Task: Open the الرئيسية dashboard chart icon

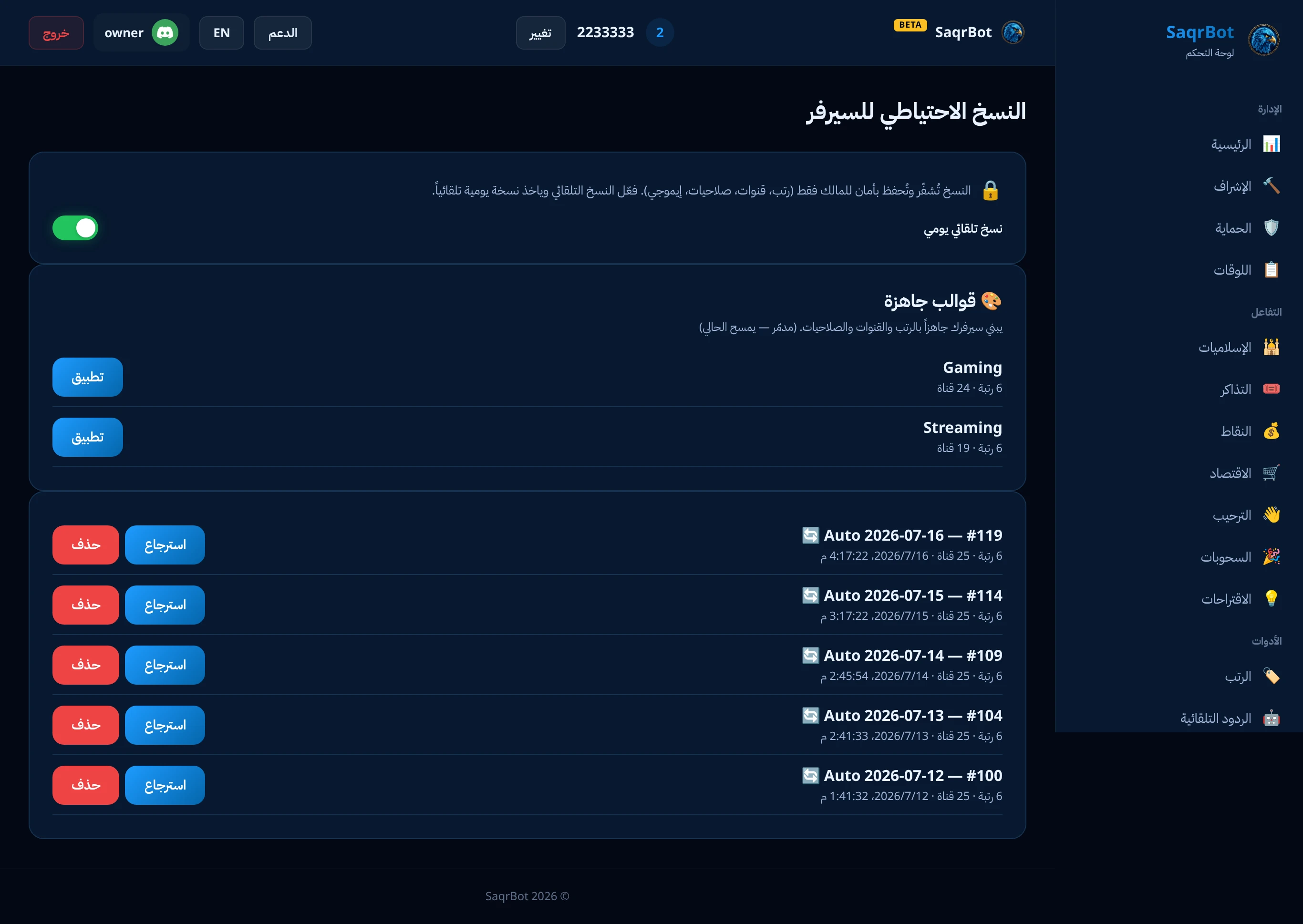Action: pos(1271,144)
